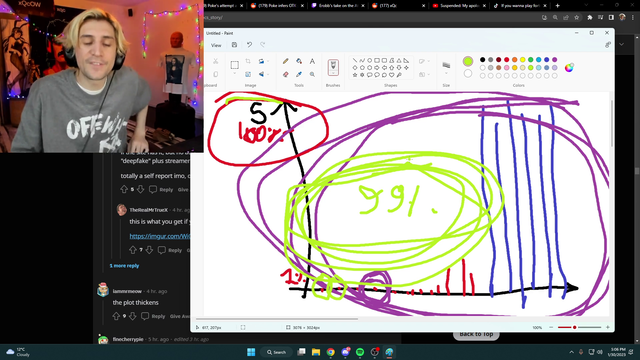640x360 pixels.
Task: Click the Chrome icon on taskbar
Action: 331,352
